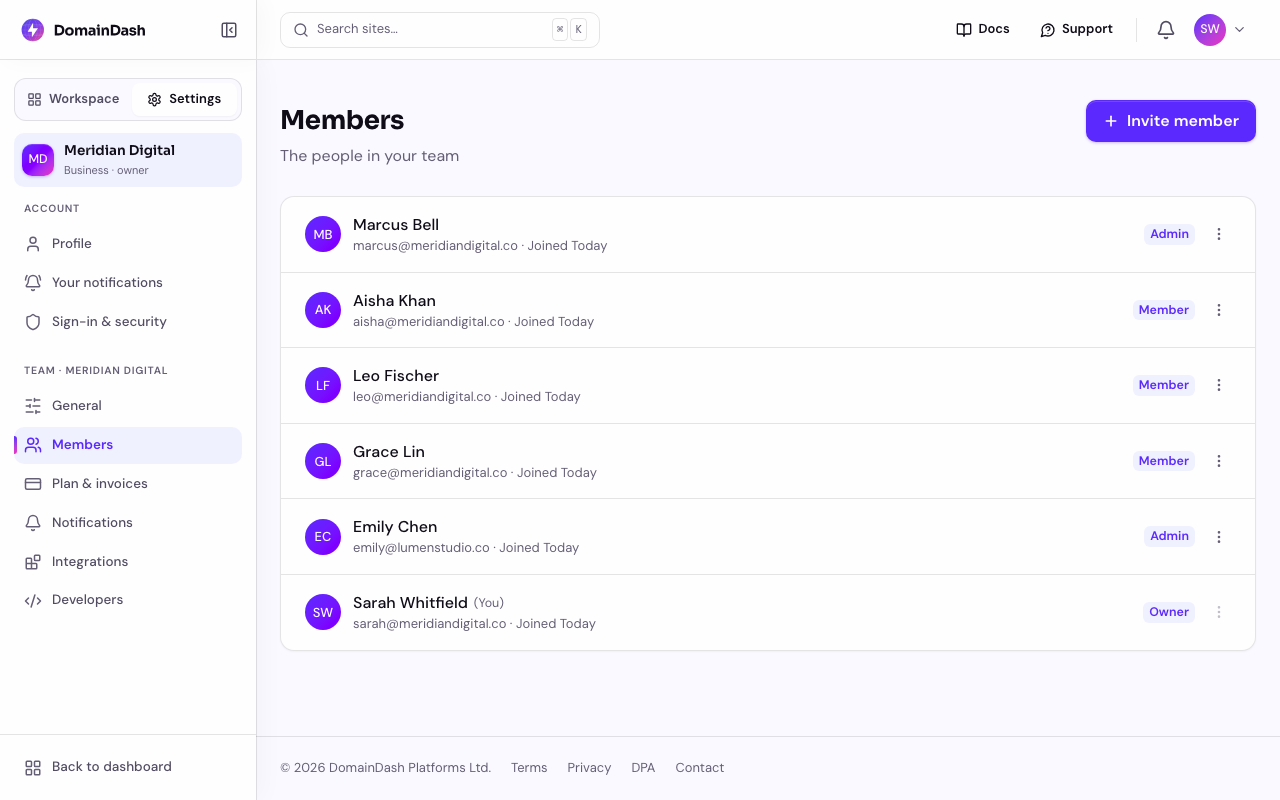Viewport: 1280px width, 800px height.
Task: Click the Support chat bubble icon
Action: click(1048, 30)
